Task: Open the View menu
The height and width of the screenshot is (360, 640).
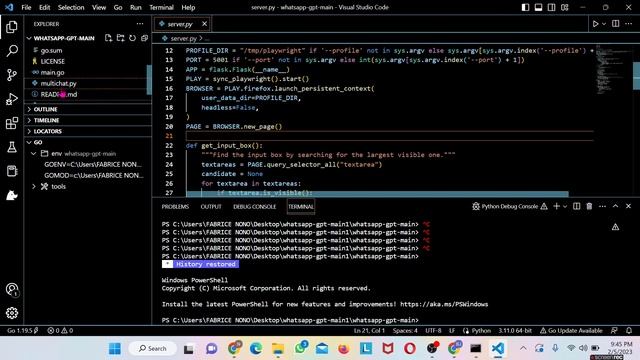Action: (x=99, y=7)
